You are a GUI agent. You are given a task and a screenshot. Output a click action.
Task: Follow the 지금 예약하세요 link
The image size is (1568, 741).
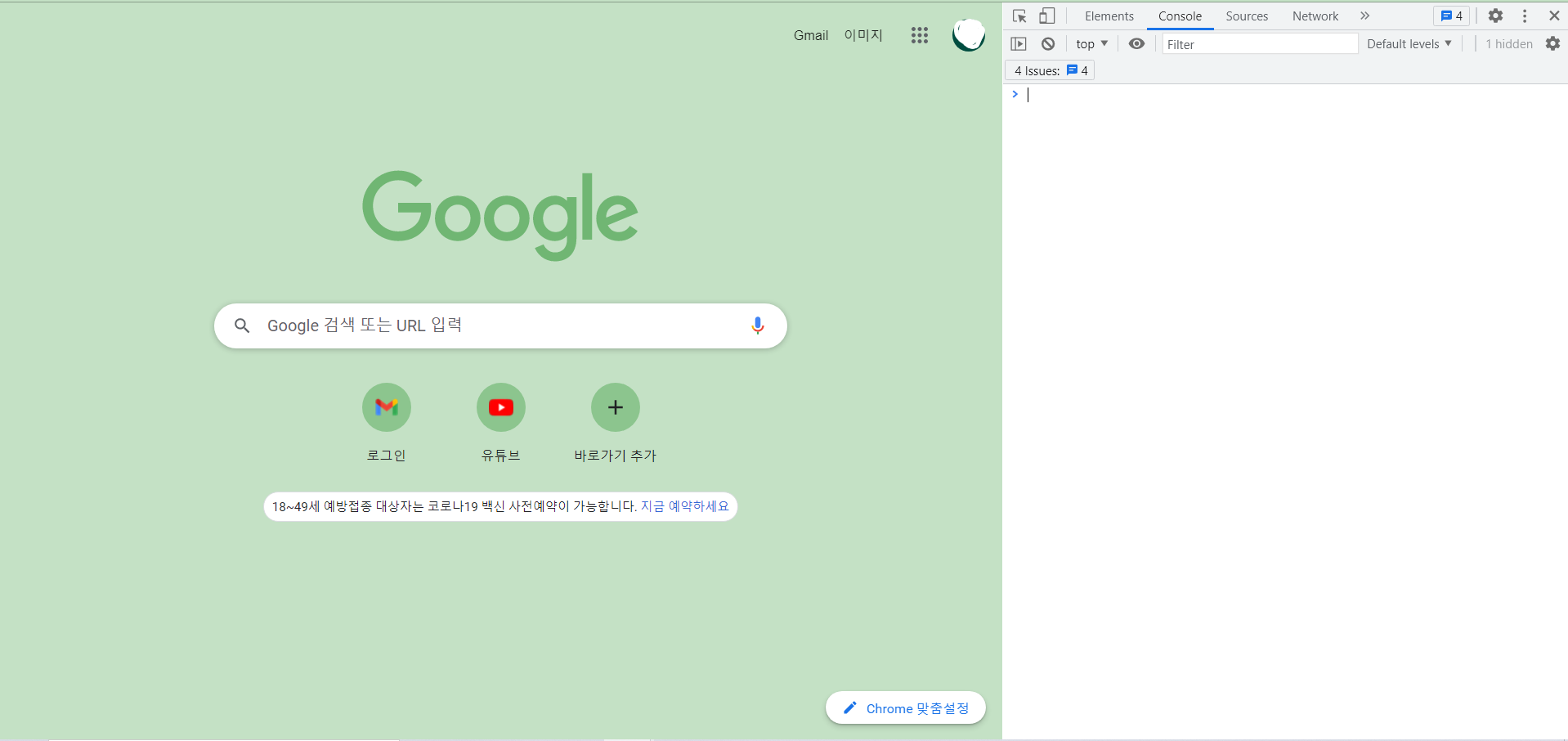point(685,506)
